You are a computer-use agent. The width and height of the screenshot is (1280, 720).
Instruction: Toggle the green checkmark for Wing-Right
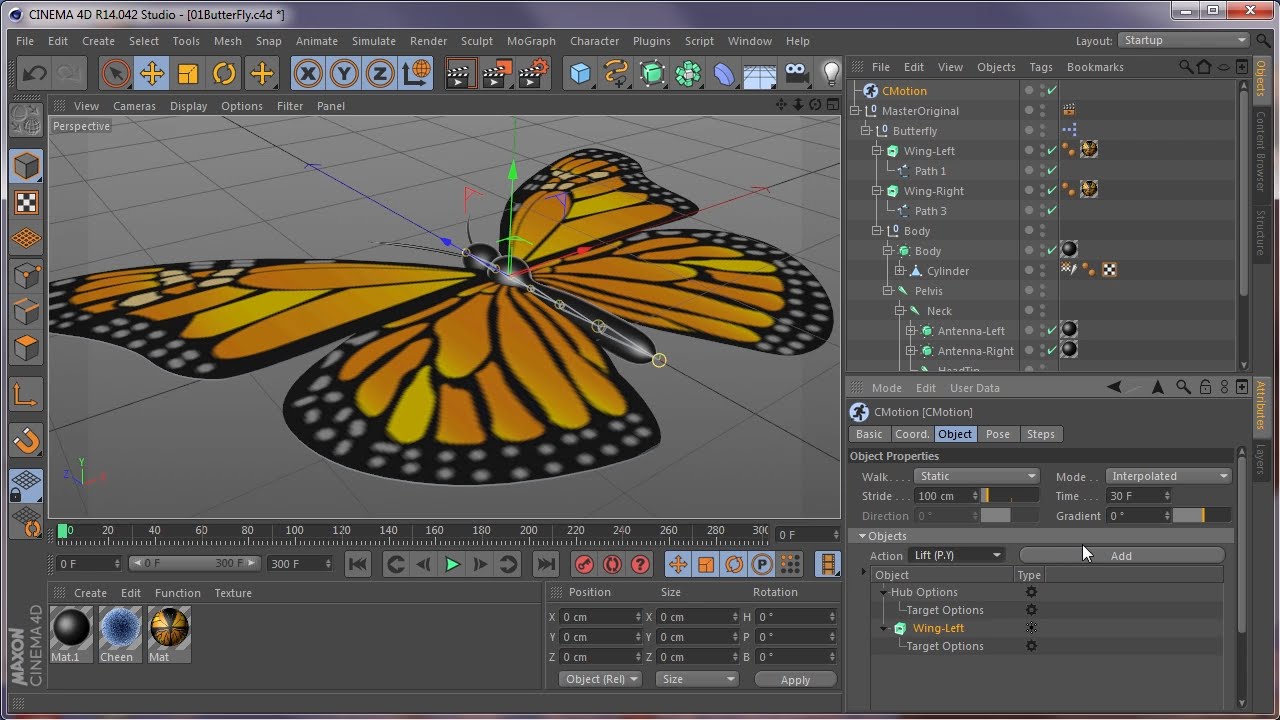coord(1052,191)
